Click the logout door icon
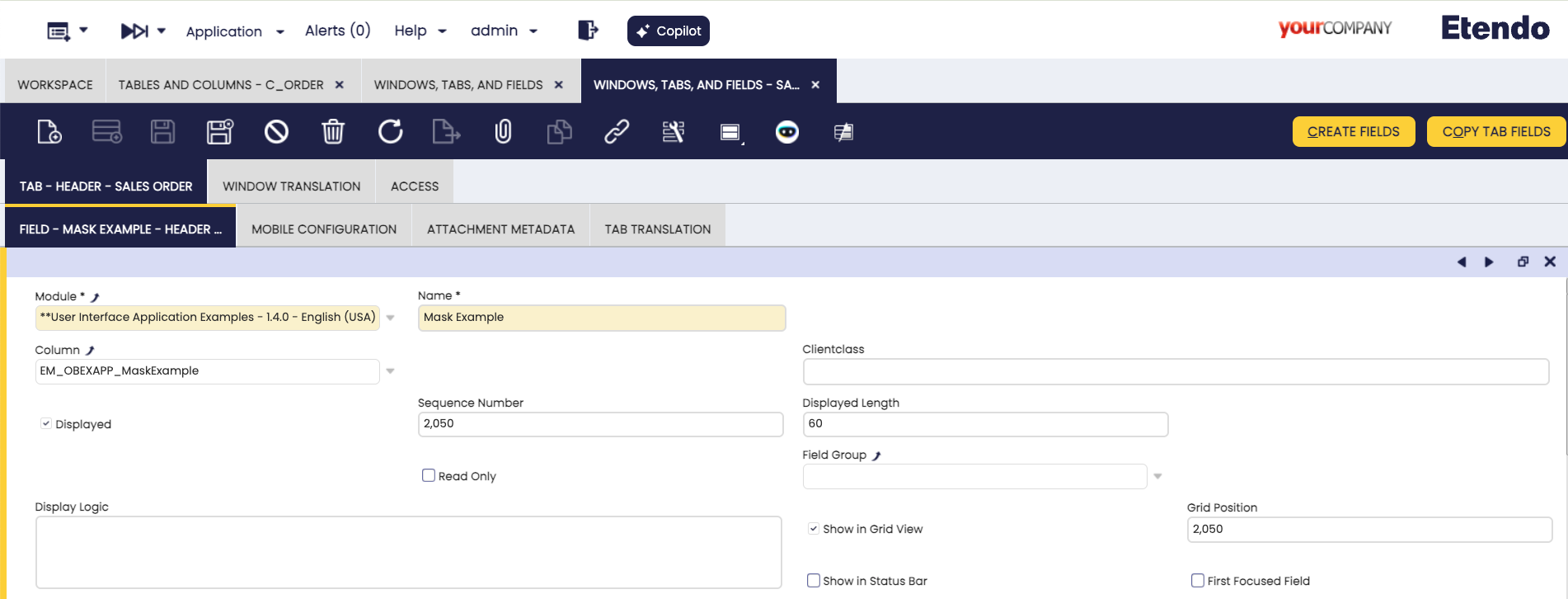This screenshot has width=1568, height=599. point(588,31)
